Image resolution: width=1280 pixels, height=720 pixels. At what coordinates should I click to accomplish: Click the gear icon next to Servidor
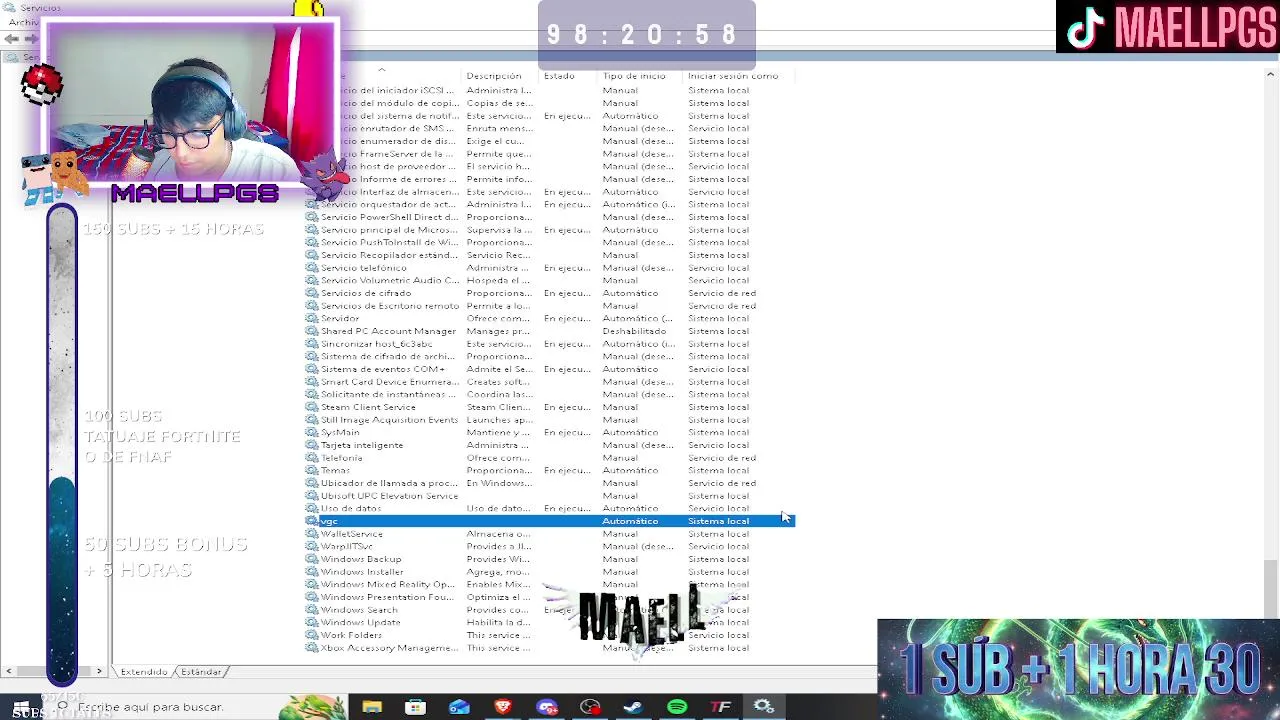click(x=312, y=318)
